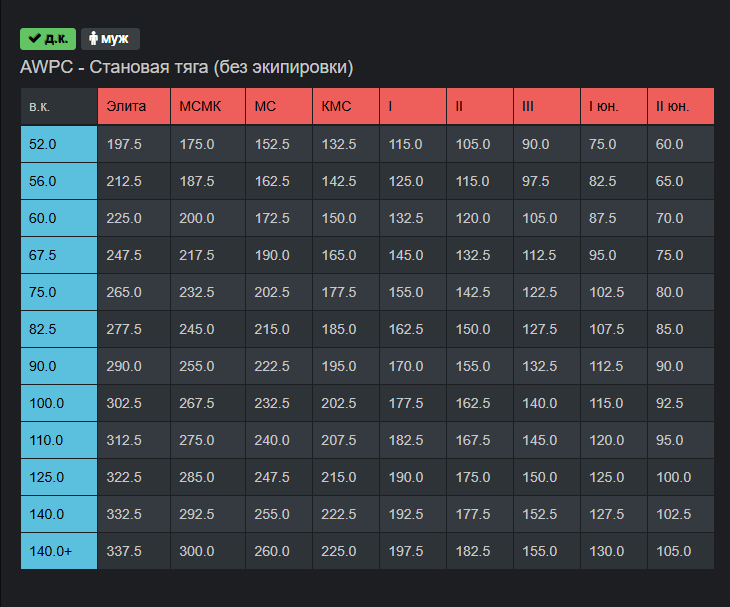Click Элита value 212.5 in row 56.0
This screenshot has width=730, height=607.
[x=134, y=181]
